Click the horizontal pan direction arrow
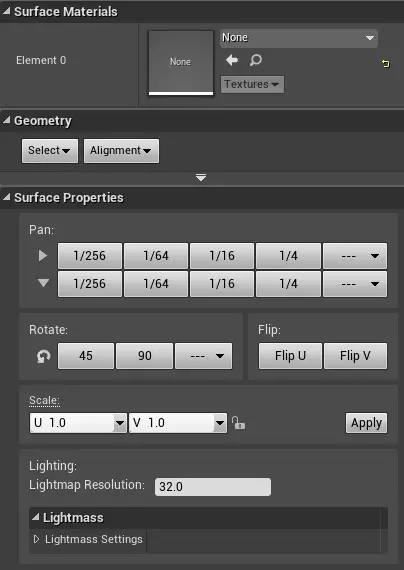 (43, 256)
